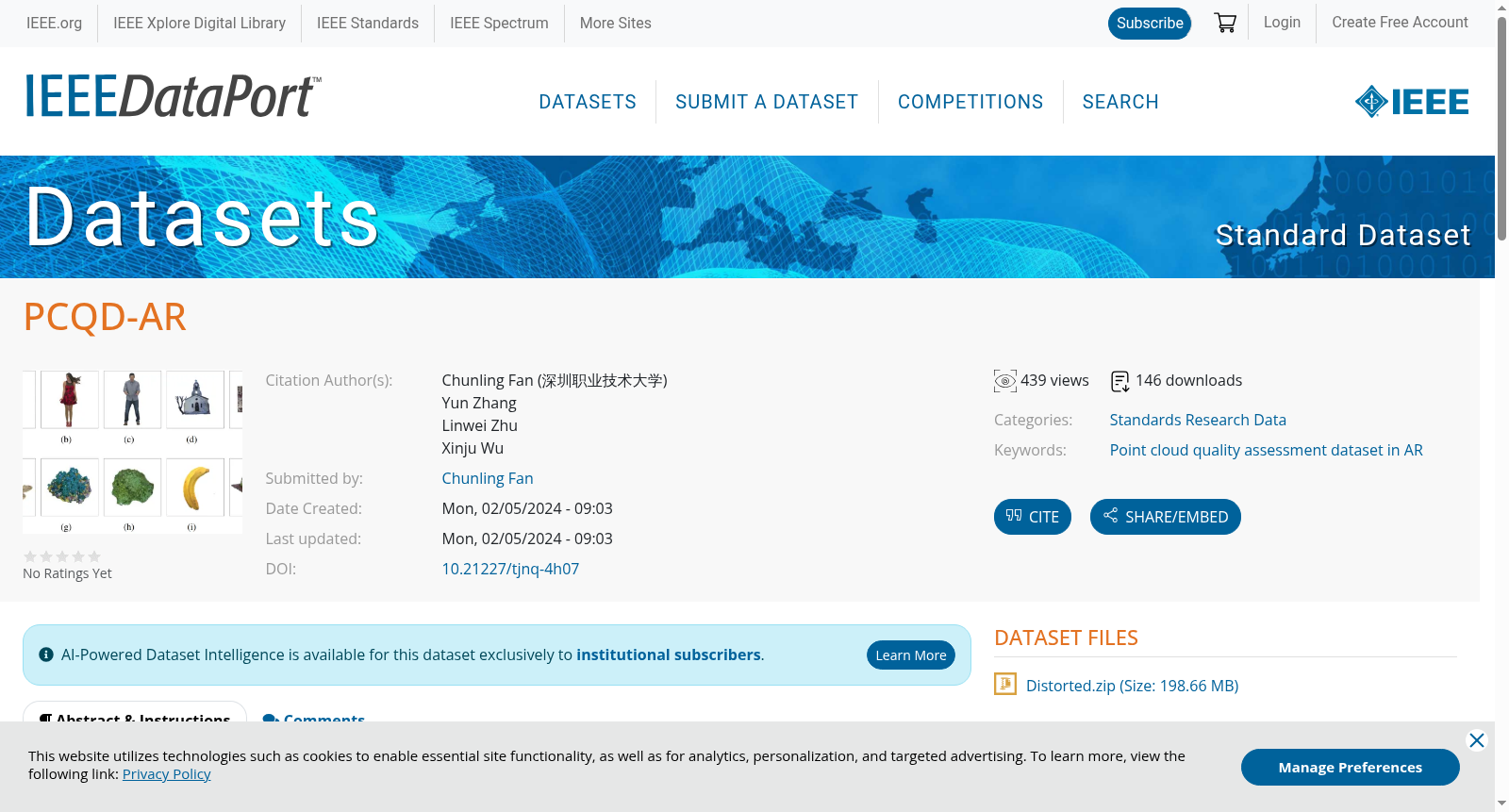The width and height of the screenshot is (1509, 812).
Task: Click the IEEE logo at top right
Action: pyautogui.click(x=1412, y=102)
